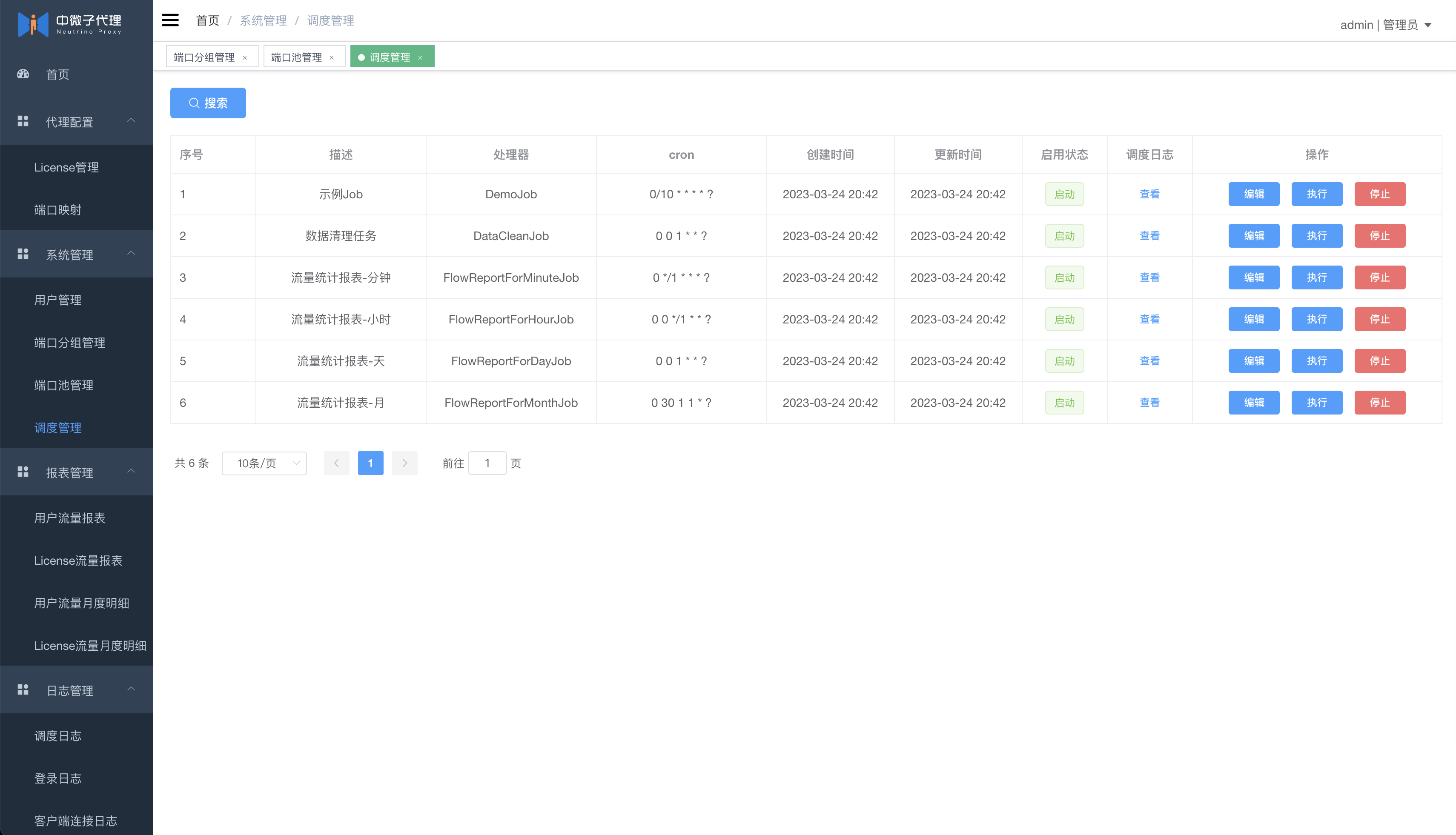Collapse the 报表管理 menu chevron
Viewport: 1456px width, 835px height.
pos(132,471)
